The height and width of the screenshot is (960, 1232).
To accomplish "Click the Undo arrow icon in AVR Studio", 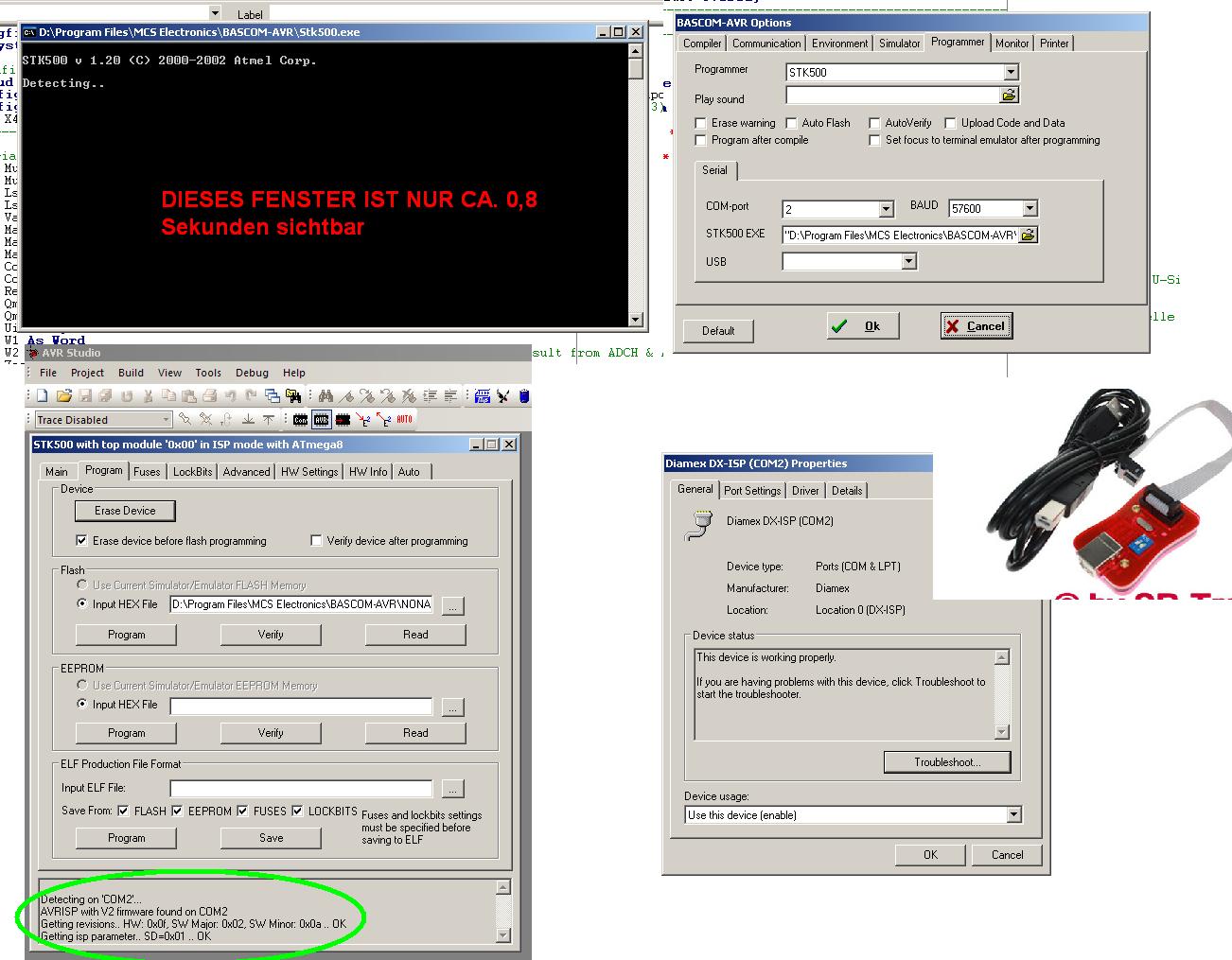I will tap(229, 395).
